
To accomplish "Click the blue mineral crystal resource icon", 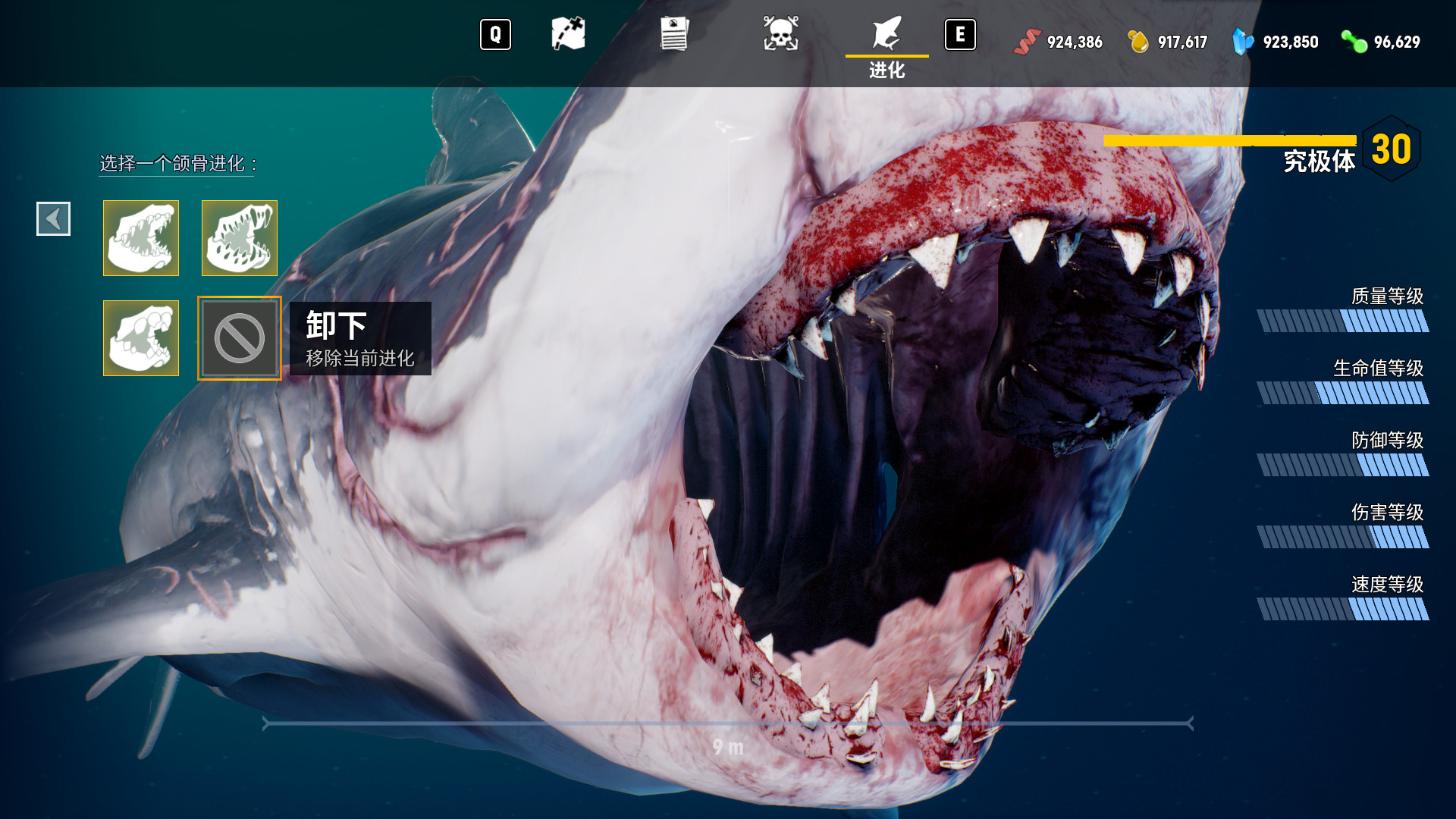I will click(x=1243, y=42).
